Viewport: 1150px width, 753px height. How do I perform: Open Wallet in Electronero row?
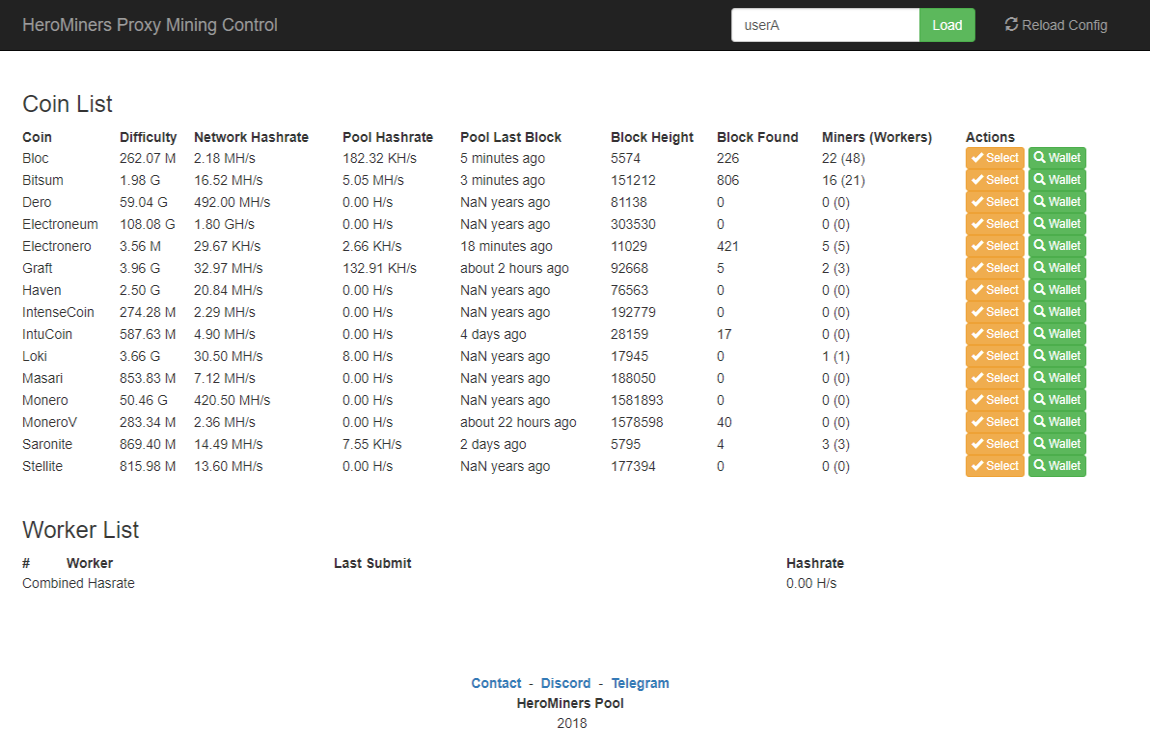(x=1057, y=246)
